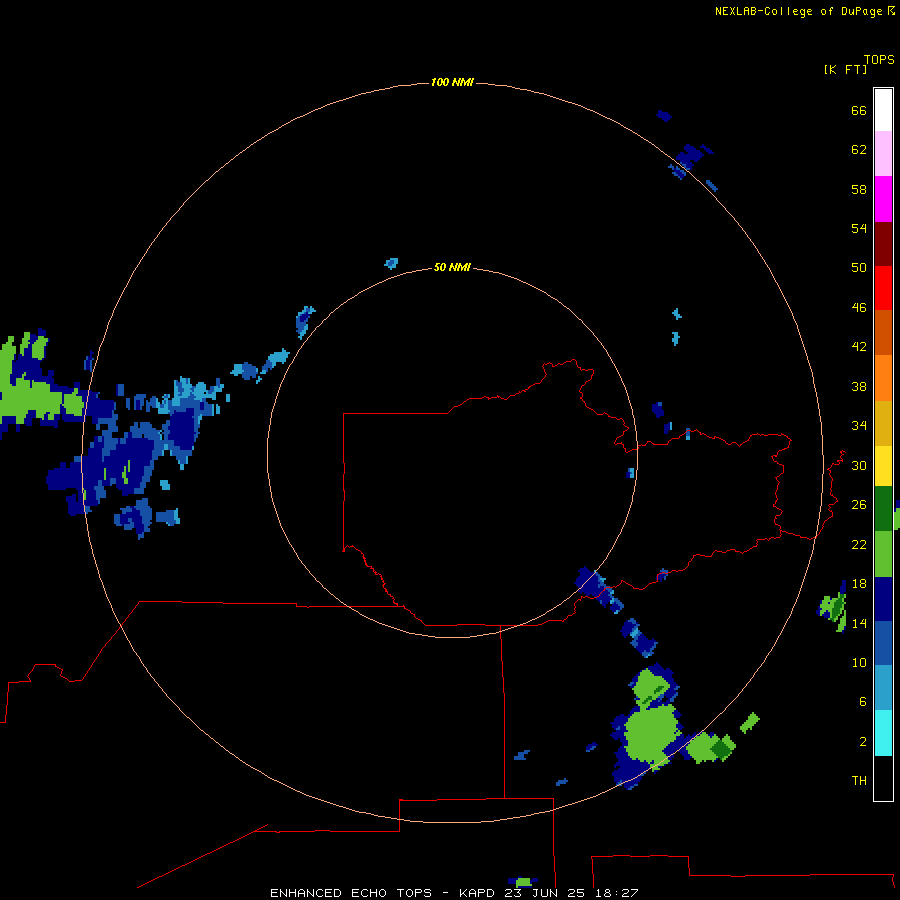Click the 26 scale value label
The image size is (900, 900).
click(x=859, y=505)
